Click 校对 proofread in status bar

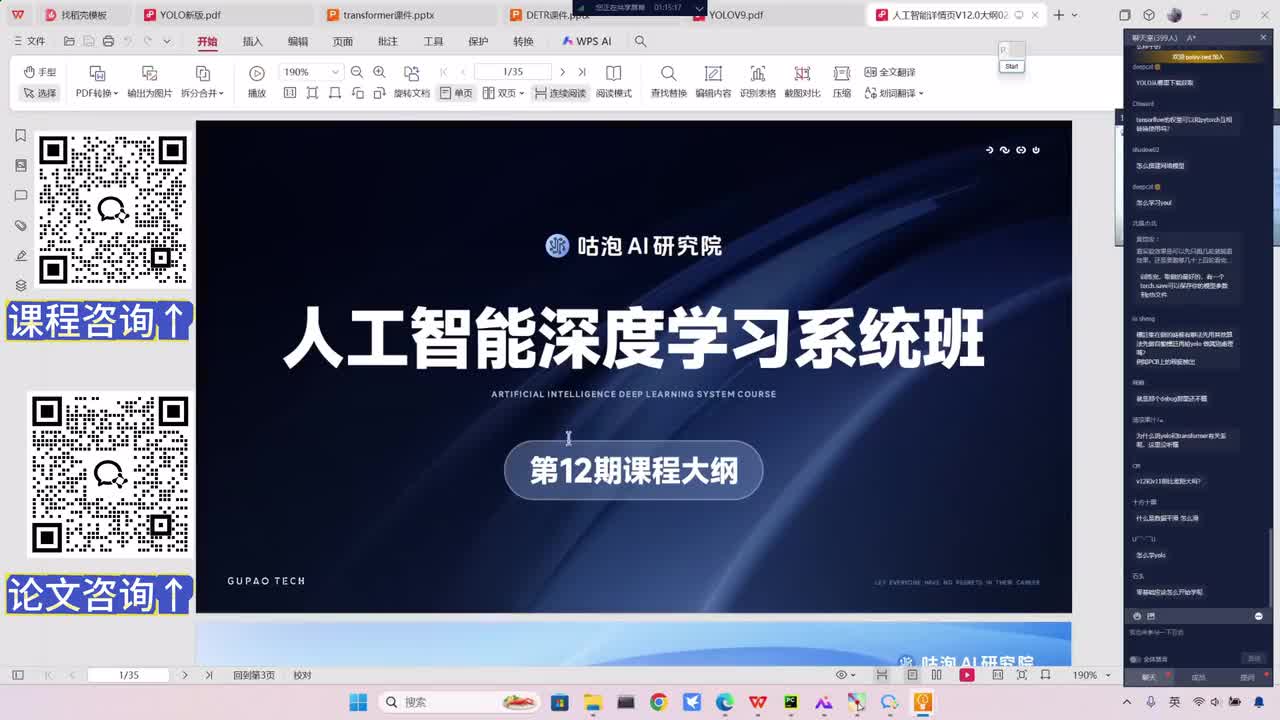click(302, 675)
